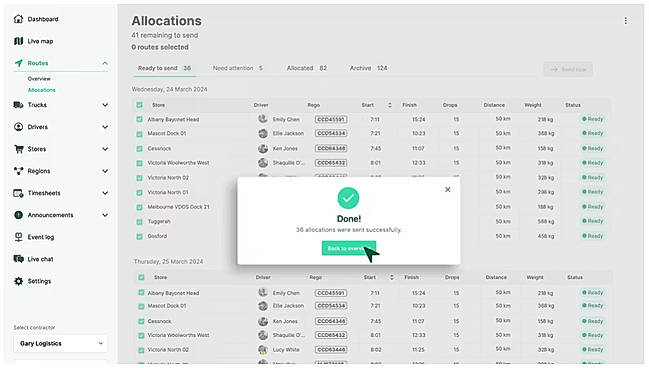Image resolution: width=649 pixels, height=368 pixels.
Task: Click the Regions nodes icon
Action: click(18, 171)
